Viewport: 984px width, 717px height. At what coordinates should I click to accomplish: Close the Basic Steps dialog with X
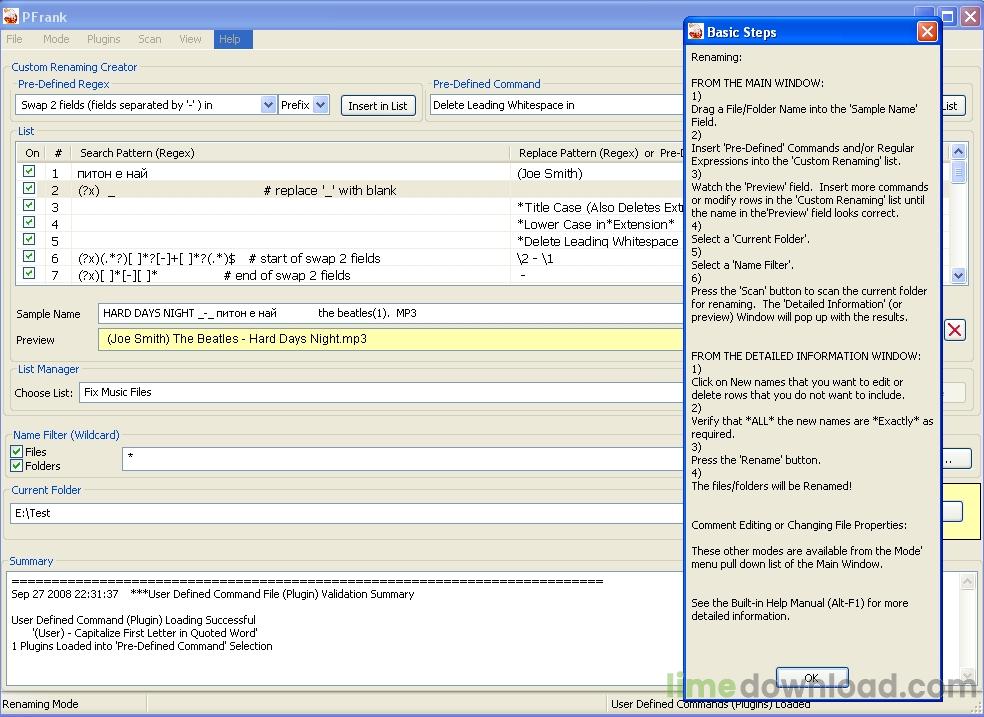[x=927, y=32]
